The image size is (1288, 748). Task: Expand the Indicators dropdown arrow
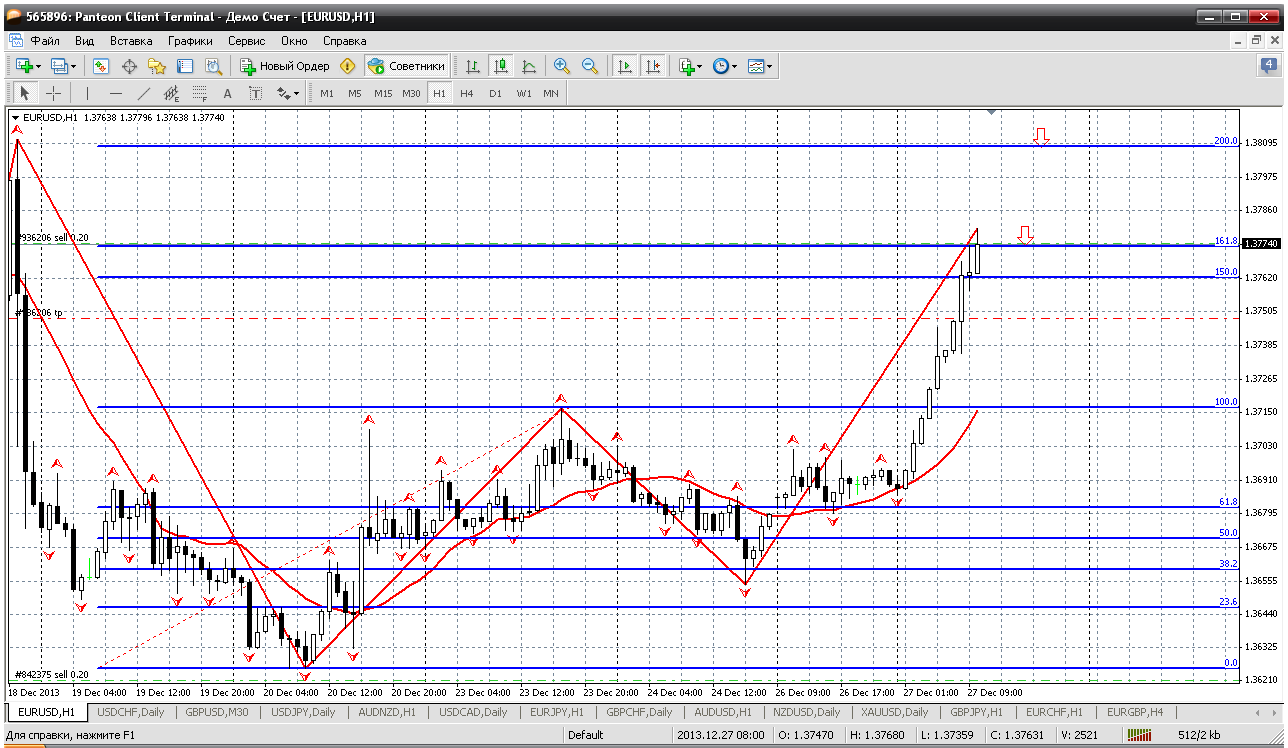700,66
